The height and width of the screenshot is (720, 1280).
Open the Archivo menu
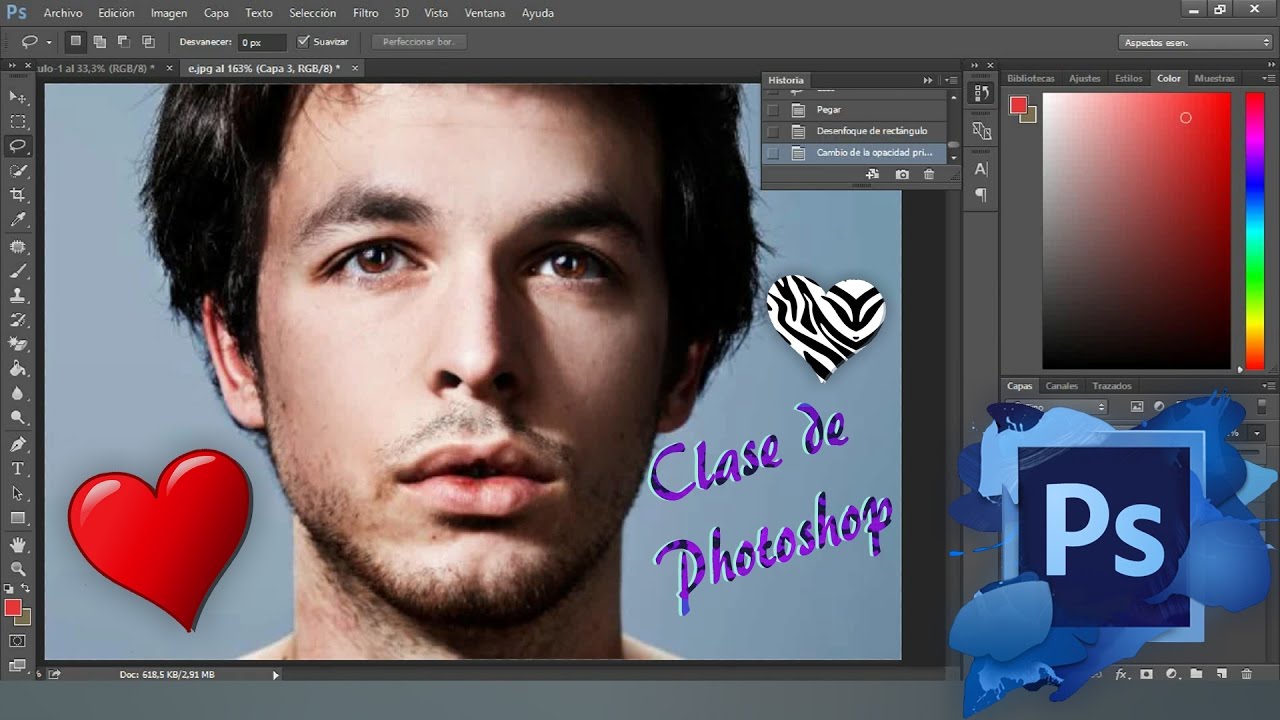63,13
